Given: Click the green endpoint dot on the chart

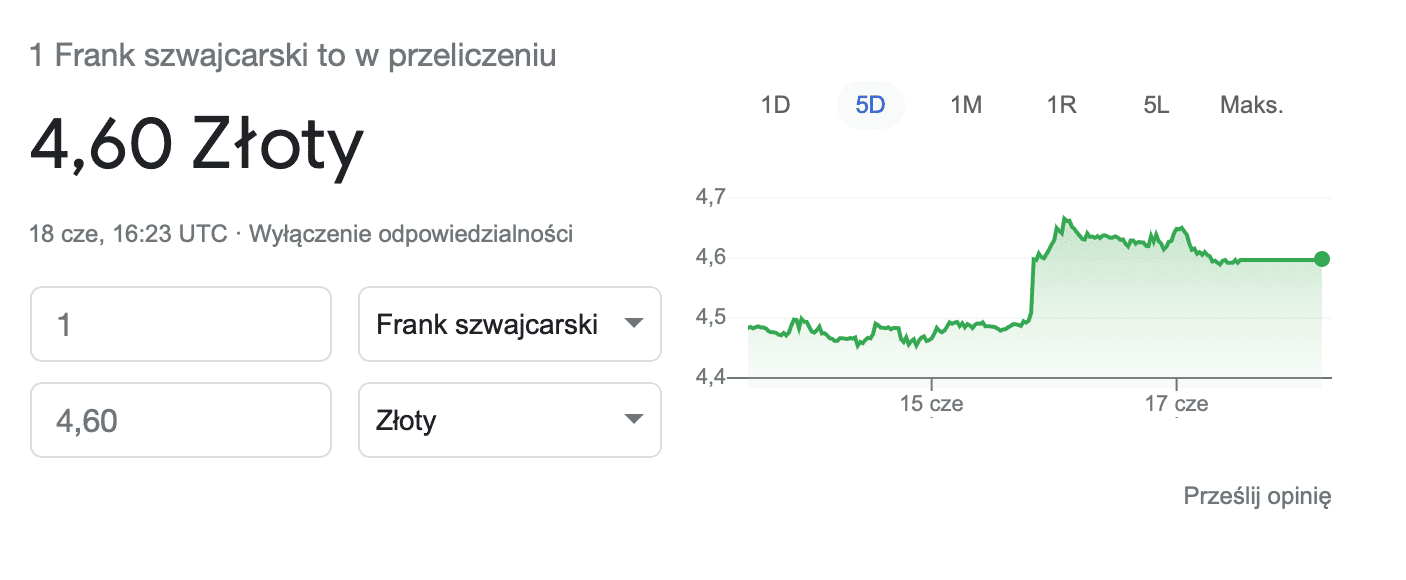Looking at the screenshot, I should point(1322,260).
